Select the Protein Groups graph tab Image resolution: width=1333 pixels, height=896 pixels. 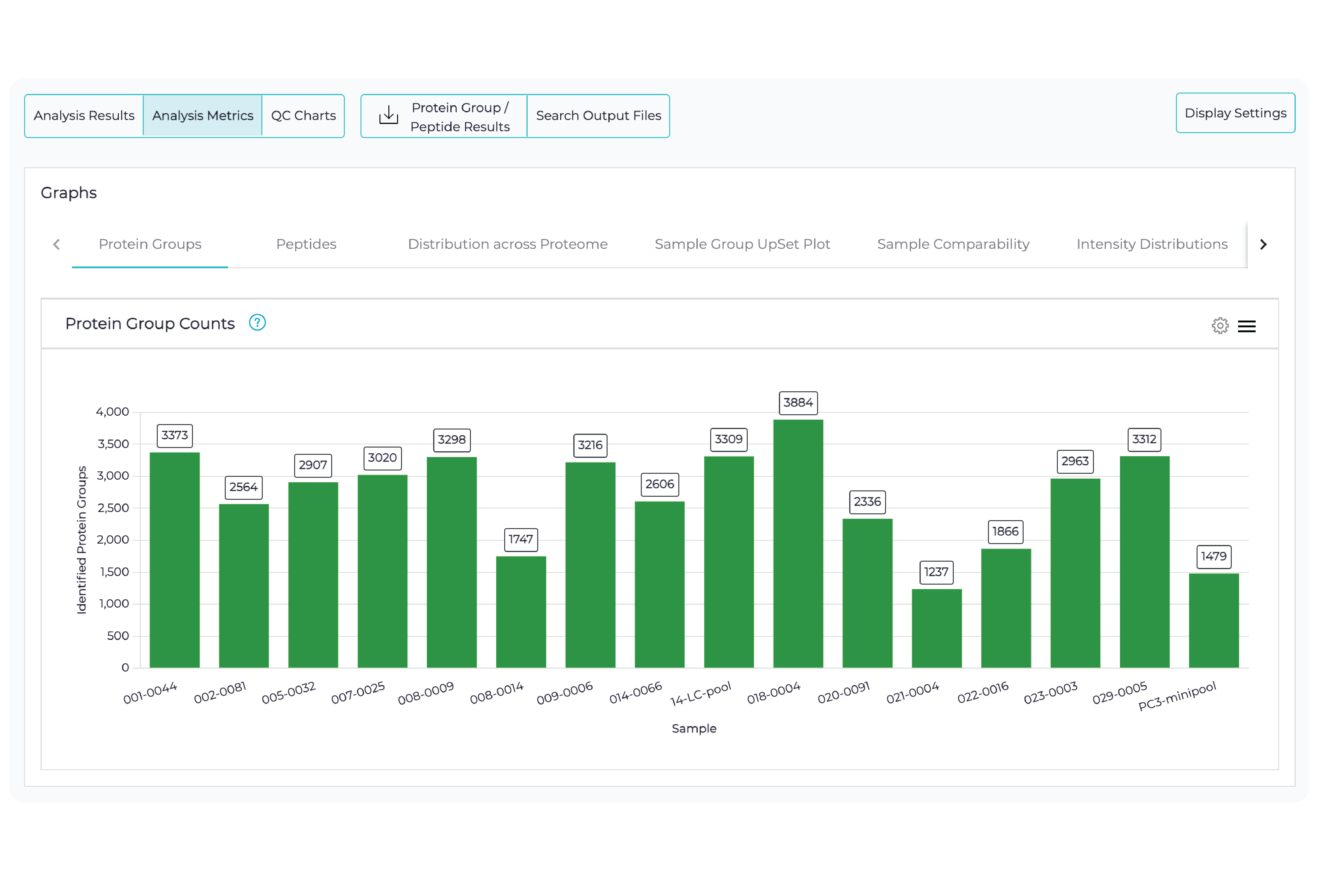coord(150,245)
